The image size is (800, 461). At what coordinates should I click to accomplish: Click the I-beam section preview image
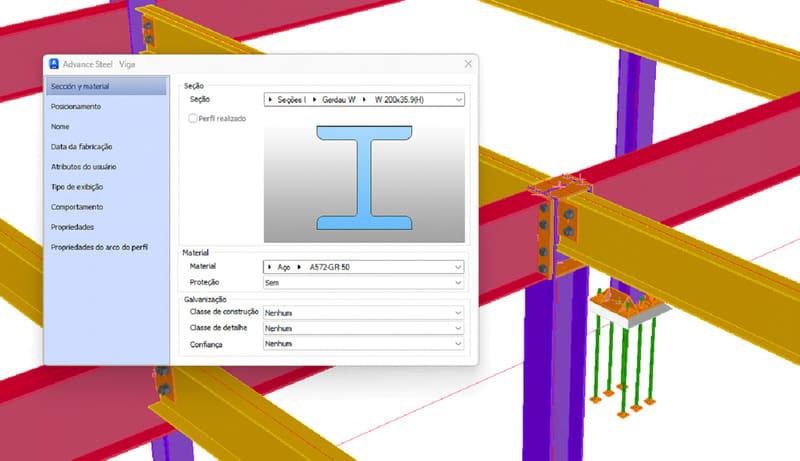pyautogui.click(x=364, y=177)
